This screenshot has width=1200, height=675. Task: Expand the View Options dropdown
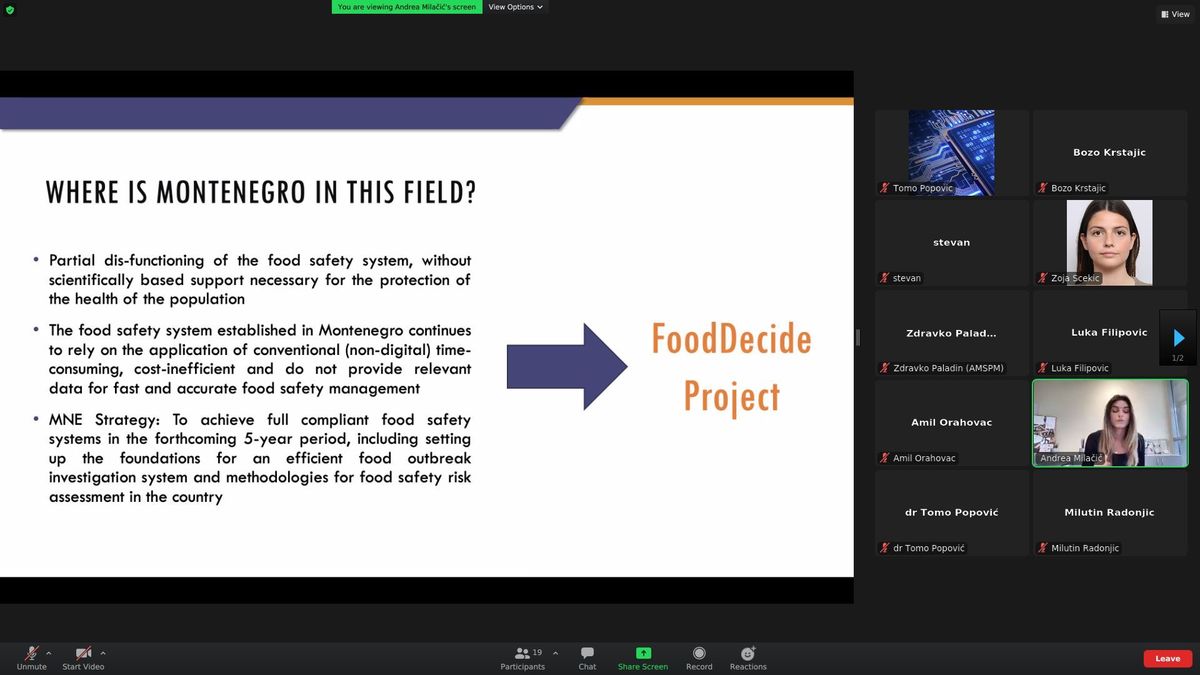[x=515, y=7]
